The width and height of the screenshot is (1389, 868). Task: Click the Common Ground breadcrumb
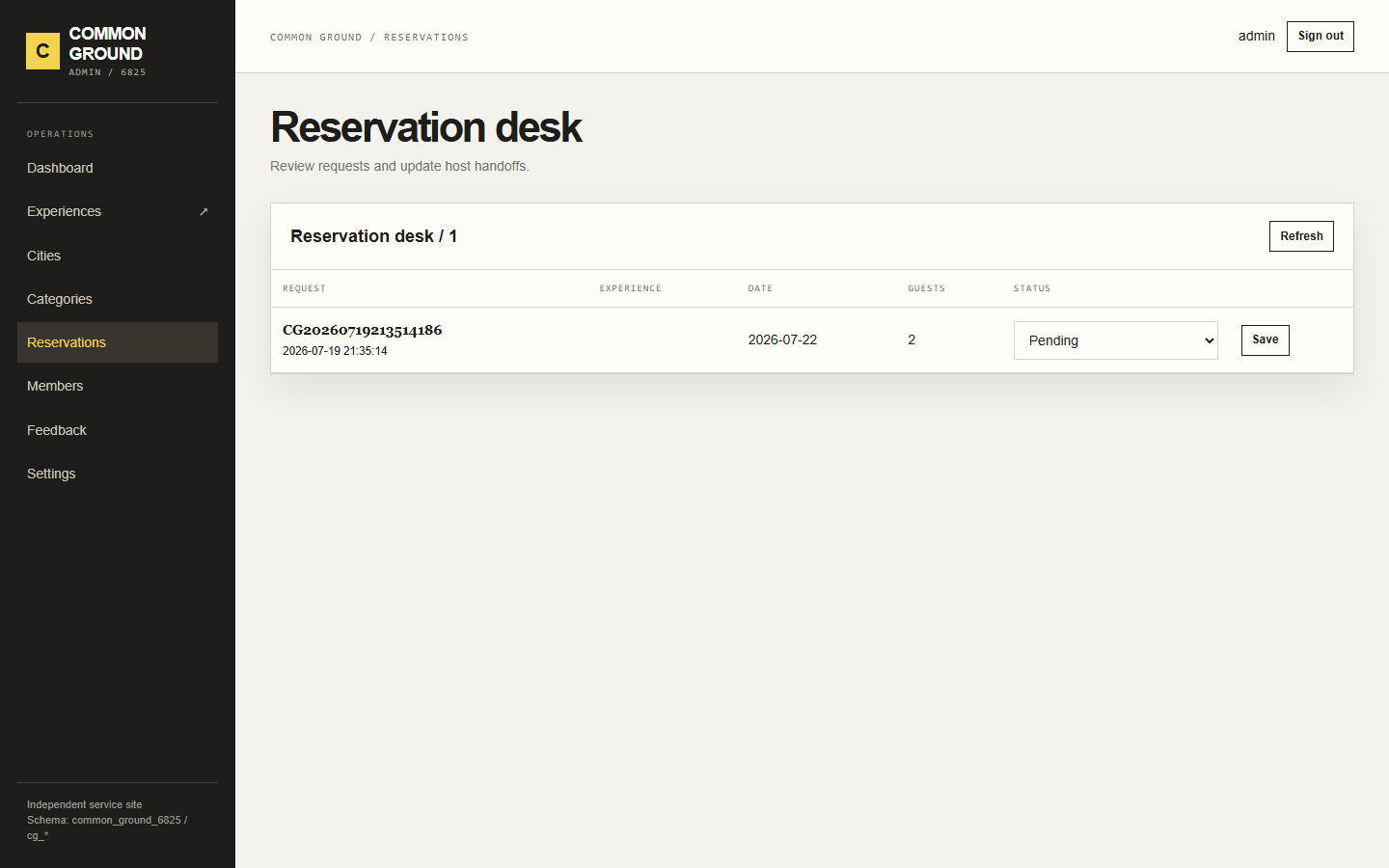[x=316, y=38]
